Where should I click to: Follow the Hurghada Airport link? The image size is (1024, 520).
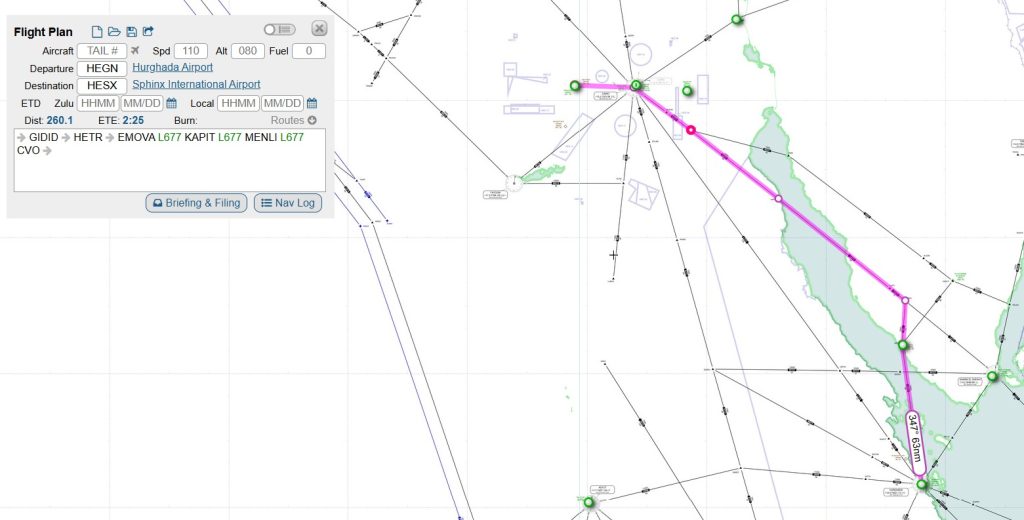click(172, 68)
